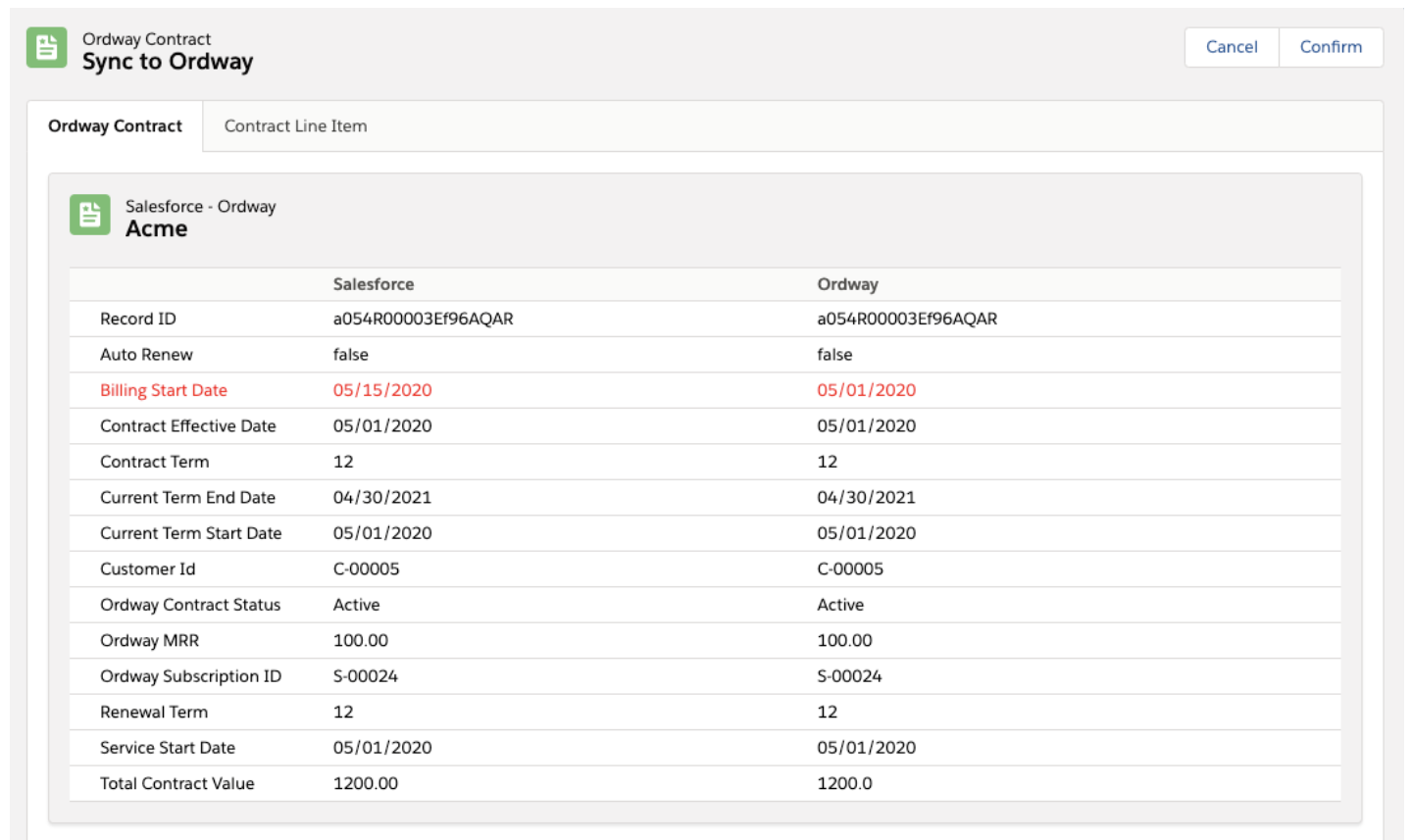Screen dimensions: 1411x840
Task: Click Salesforce Billing Start Date 05/15/2020
Action: click(x=382, y=390)
